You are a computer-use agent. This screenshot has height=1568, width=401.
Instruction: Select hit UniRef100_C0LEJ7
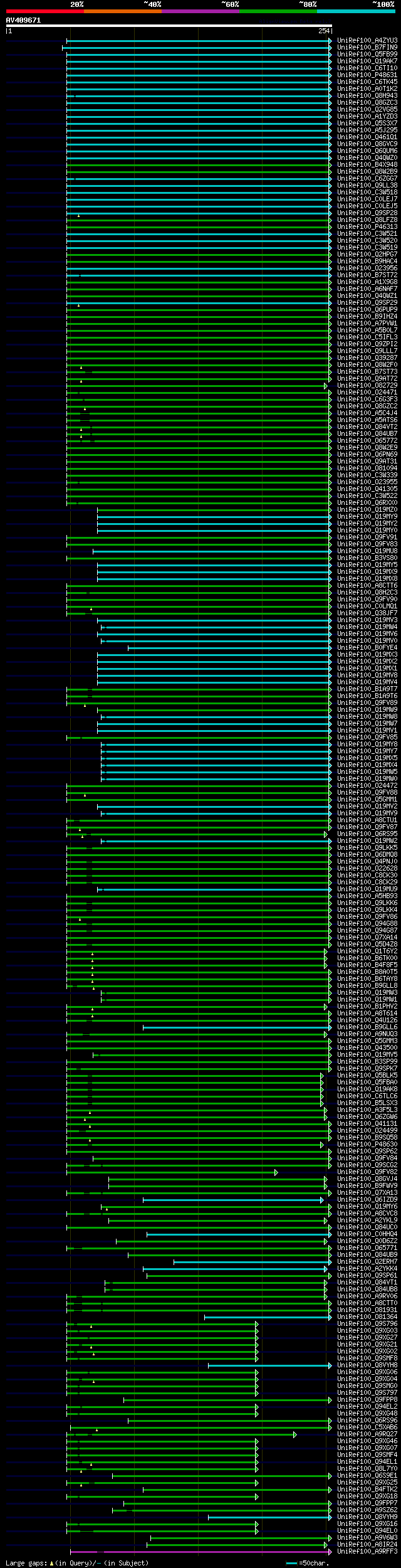[x=367, y=199]
